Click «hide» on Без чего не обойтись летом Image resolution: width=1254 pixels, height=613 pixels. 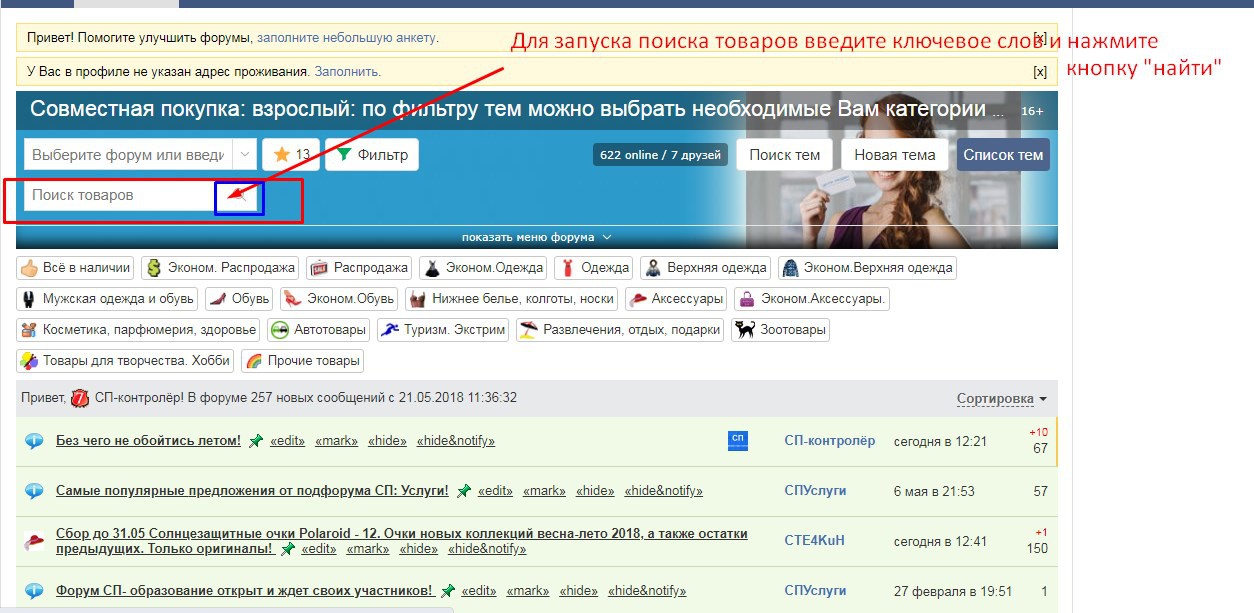point(387,441)
